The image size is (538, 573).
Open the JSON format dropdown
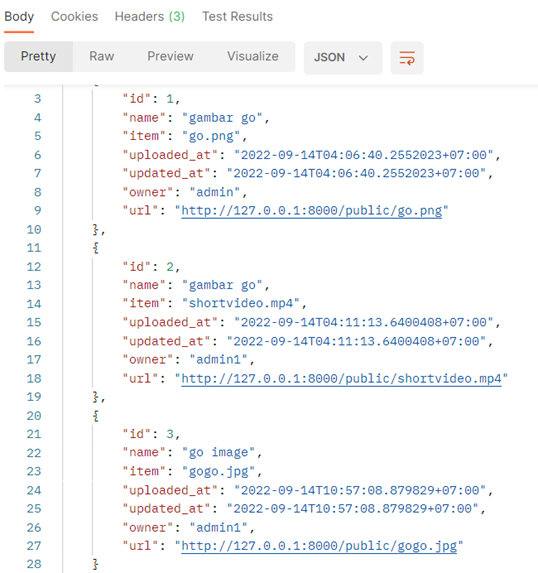pos(342,58)
